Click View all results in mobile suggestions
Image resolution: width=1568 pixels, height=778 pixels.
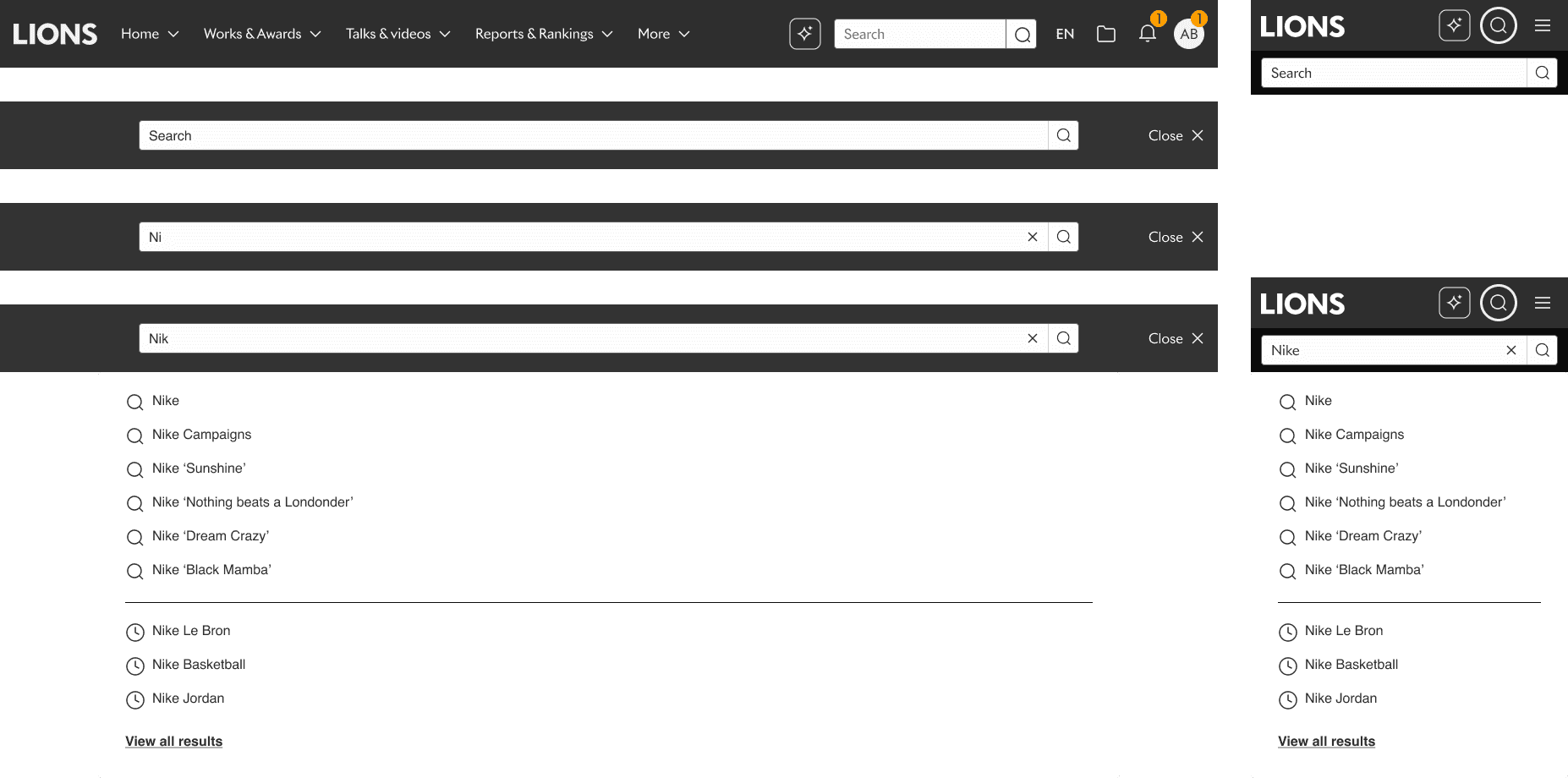coord(1326,742)
